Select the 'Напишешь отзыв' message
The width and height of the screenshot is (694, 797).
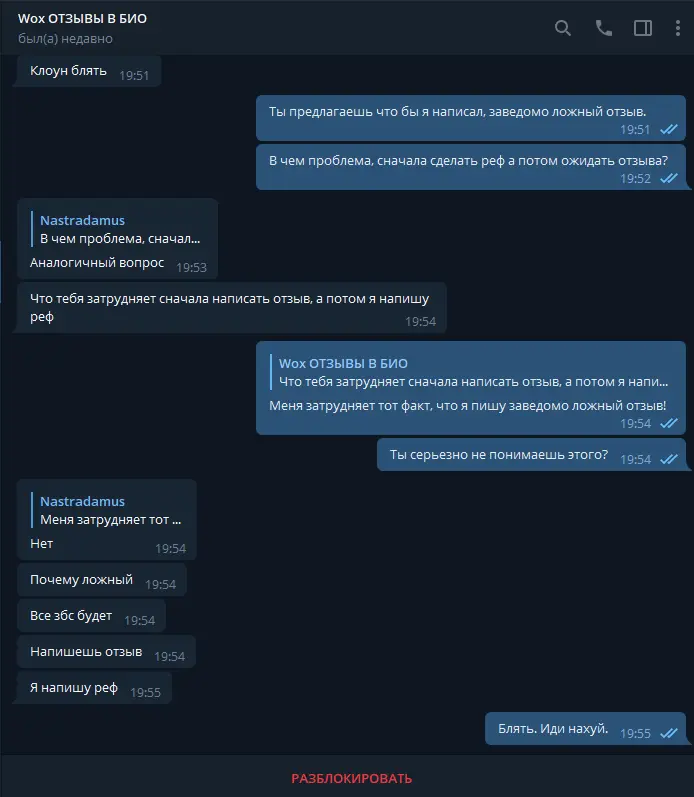tap(106, 652)
